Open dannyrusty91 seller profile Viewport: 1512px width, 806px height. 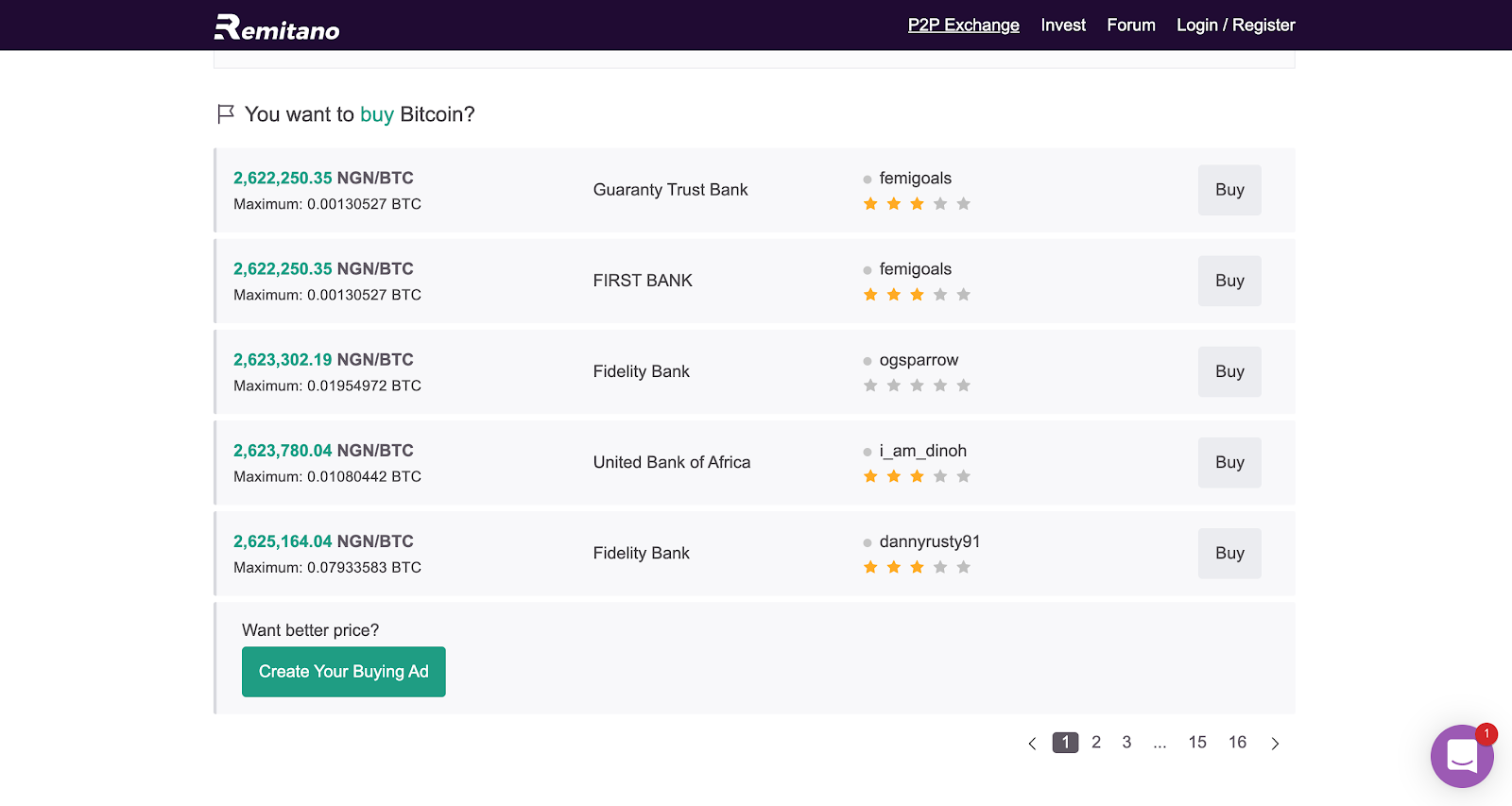(x=930, y=541)
